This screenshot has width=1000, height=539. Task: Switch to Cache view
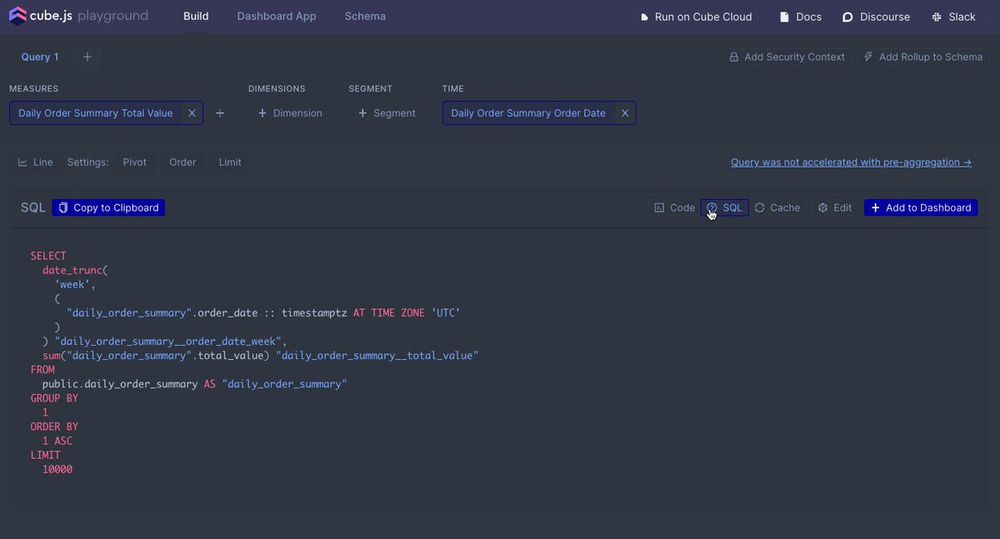point(777,207)
